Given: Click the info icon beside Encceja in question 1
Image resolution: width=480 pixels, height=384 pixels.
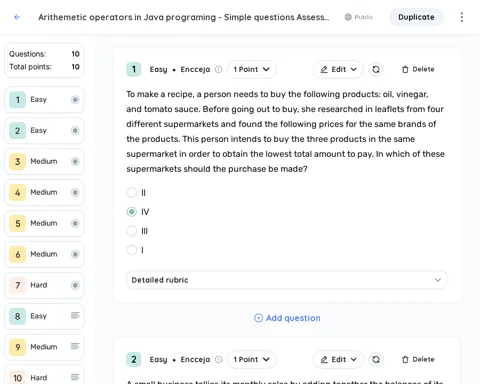Looking at the screenshot, I should point(218,69).
